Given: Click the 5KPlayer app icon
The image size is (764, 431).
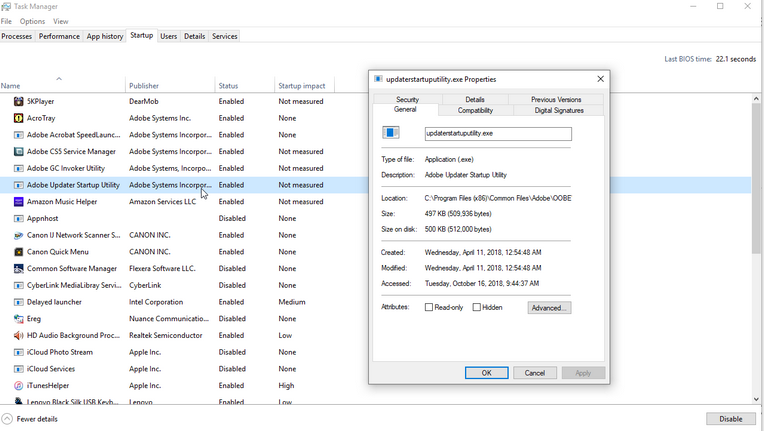Looking at the screenshot, I should coord(19,101).
